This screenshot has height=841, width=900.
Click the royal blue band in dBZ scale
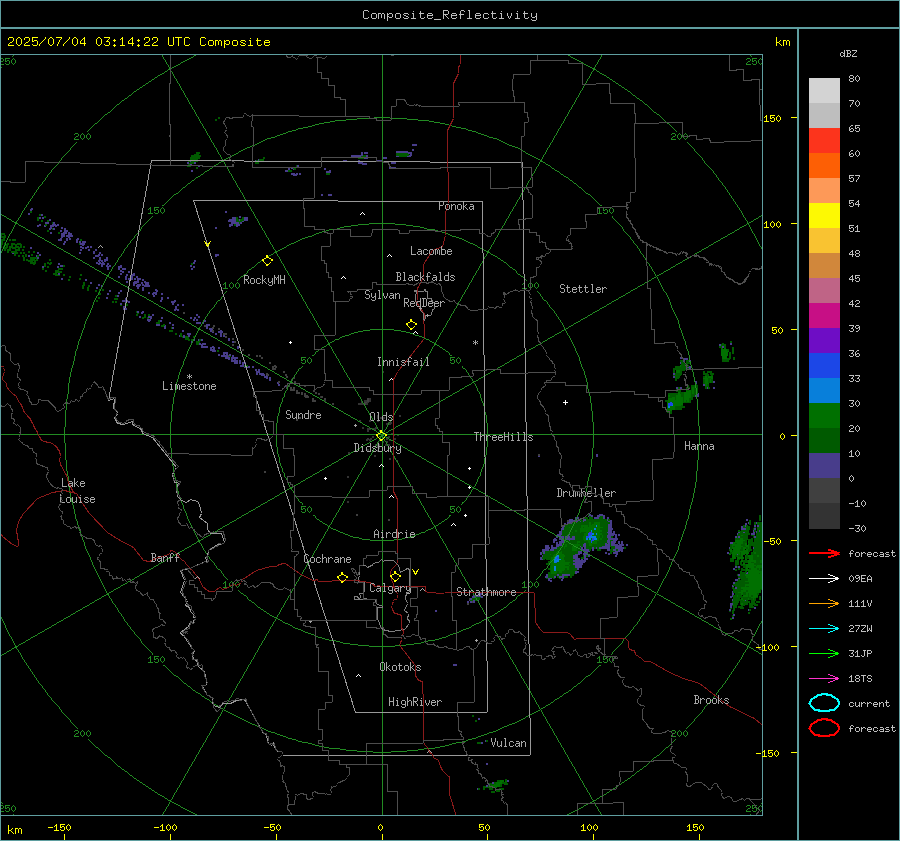tap(824, 366)
